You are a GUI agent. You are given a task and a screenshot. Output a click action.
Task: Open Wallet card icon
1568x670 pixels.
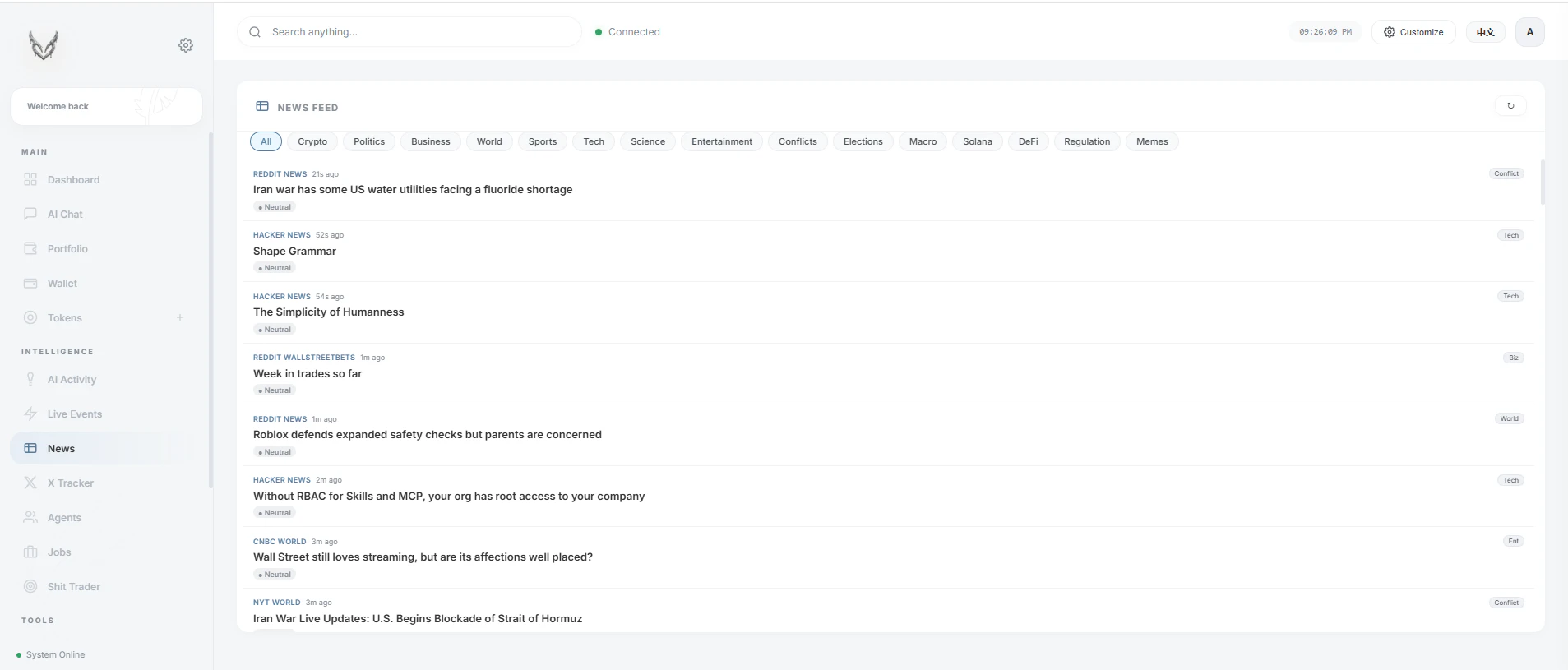[x=30, y=283]
